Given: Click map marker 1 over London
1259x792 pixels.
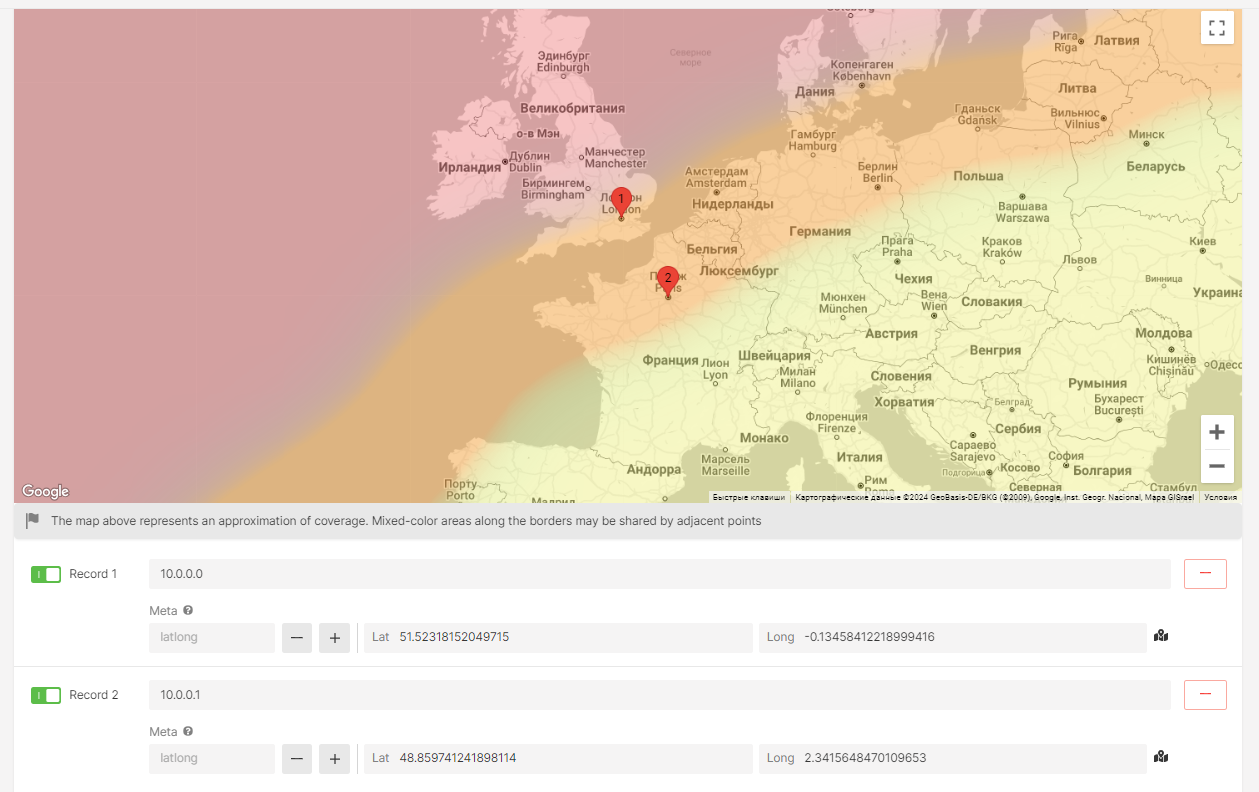Looking at the screenshot, I should (x=621, y=201).
